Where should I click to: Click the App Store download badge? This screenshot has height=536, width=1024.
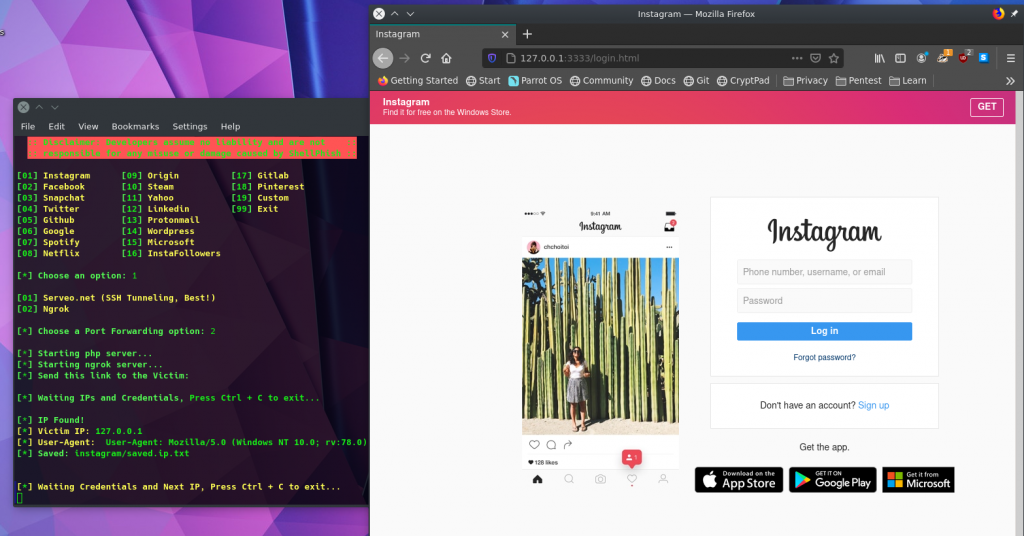739,480
